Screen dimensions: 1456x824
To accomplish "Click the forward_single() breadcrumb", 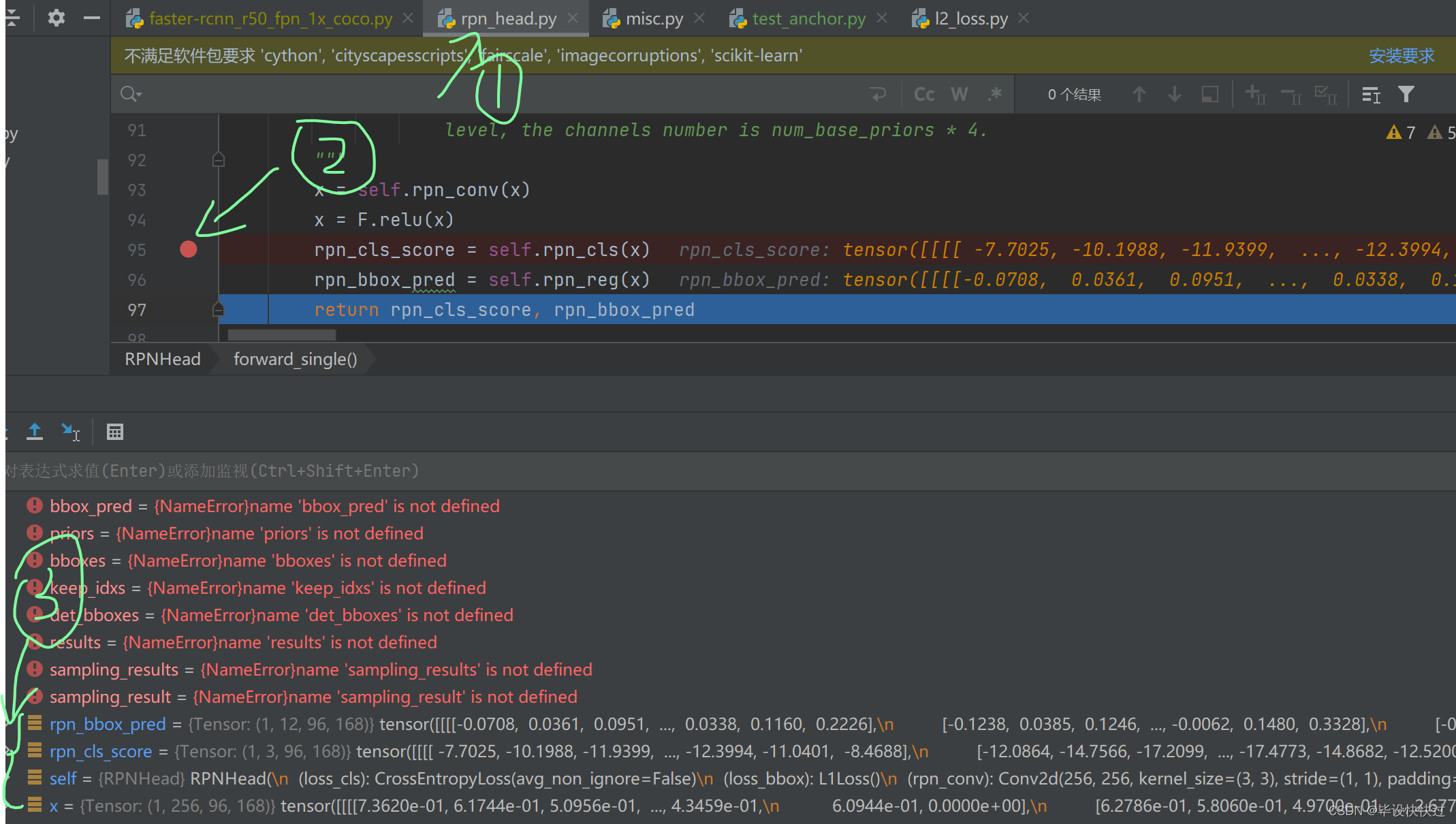I will tap(295, 359).
